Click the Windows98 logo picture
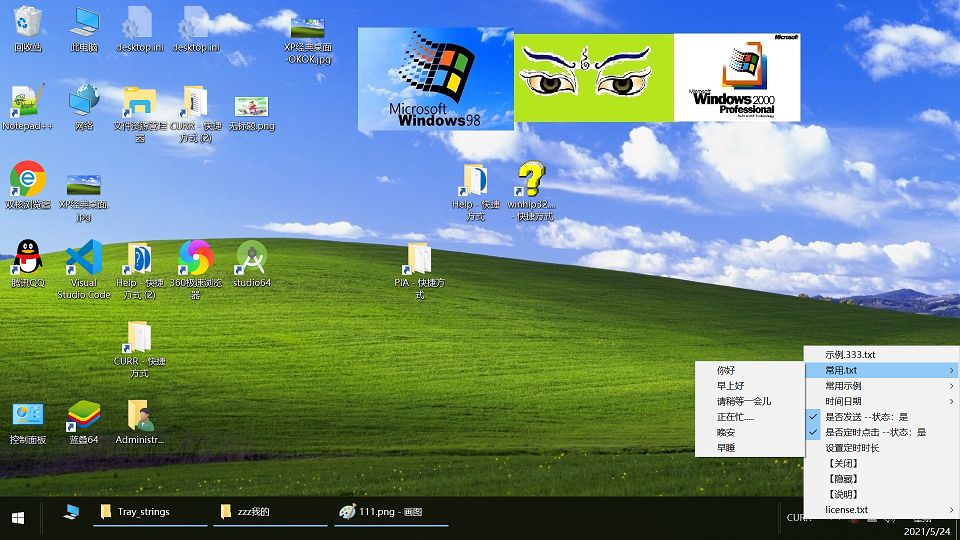Viewport: 960px width, 540px height. [436, 79]
